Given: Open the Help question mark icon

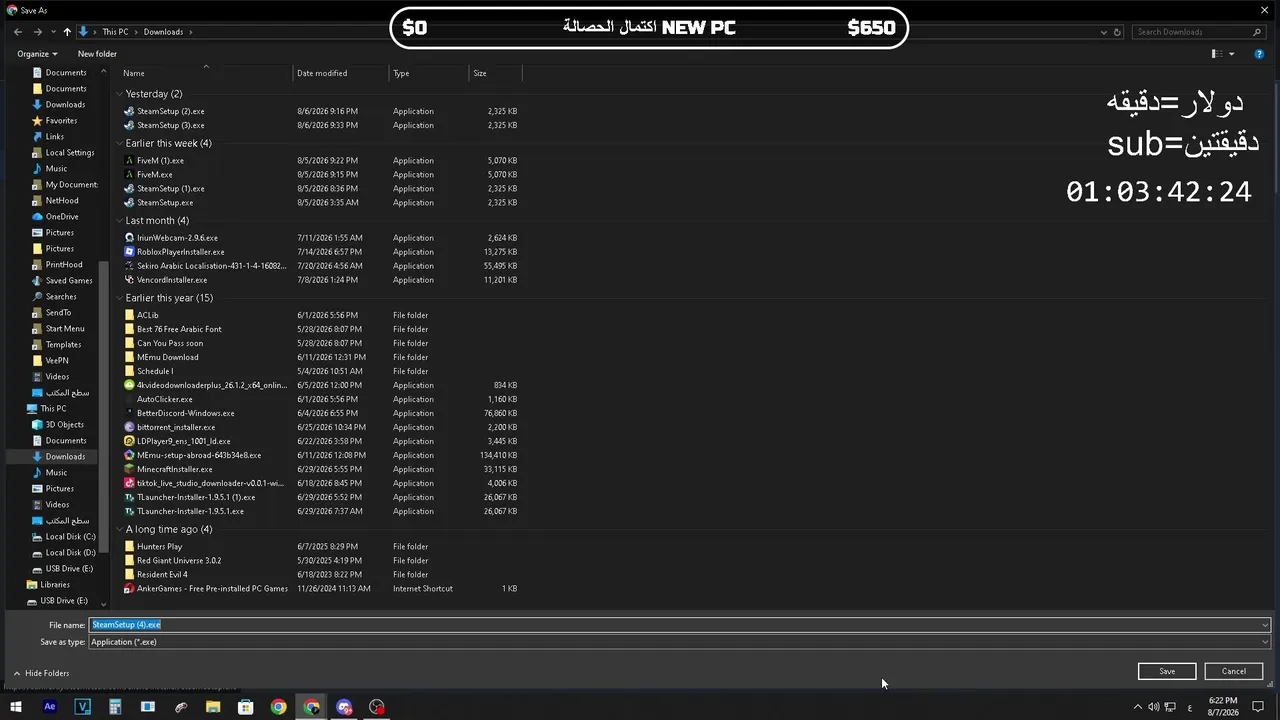Looking at the screenshot, I should (x=1259, y=54).
